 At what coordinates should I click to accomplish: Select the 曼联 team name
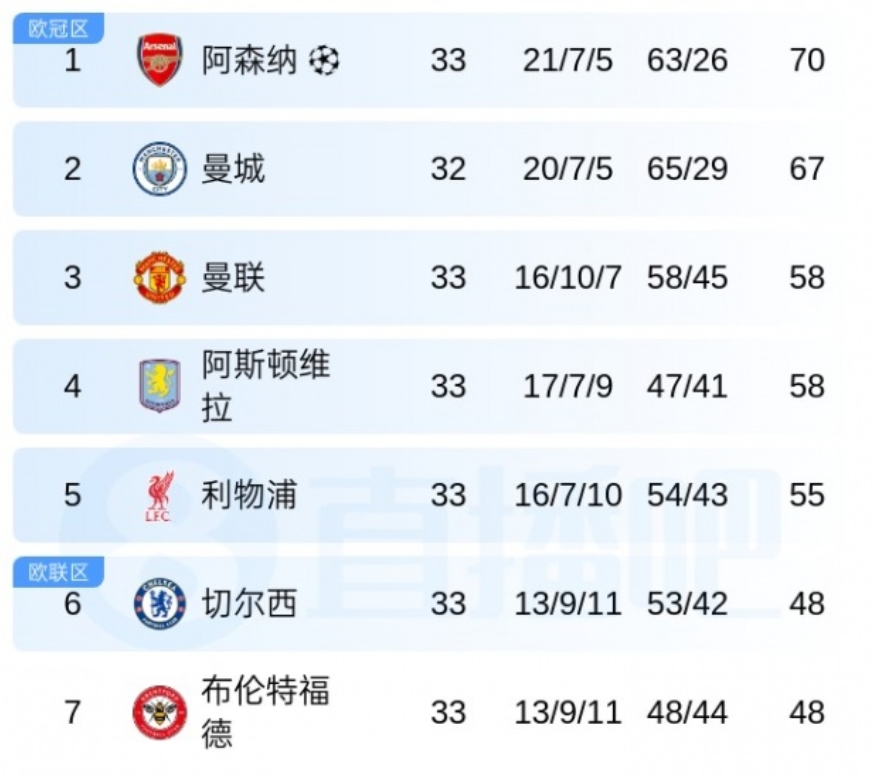point(233,277)
